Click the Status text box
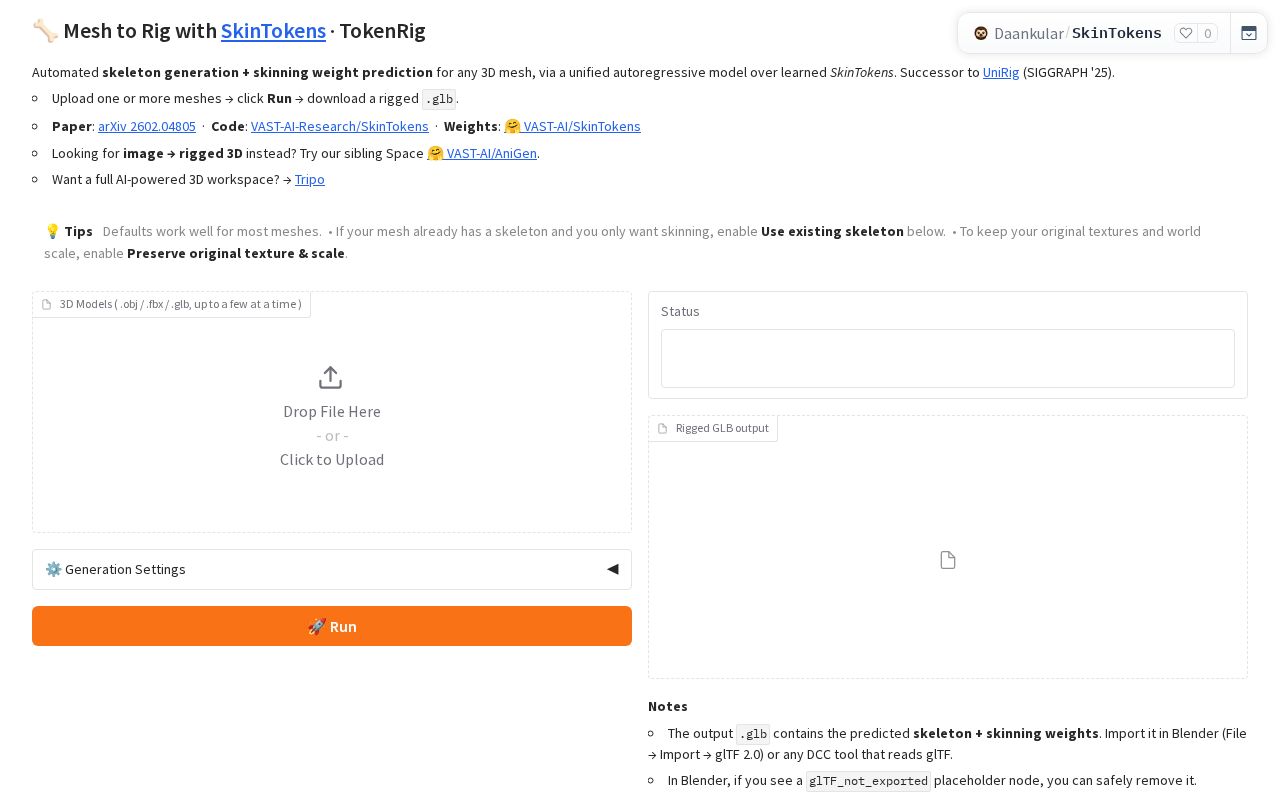1280x800 pixels. click(948, 358)
